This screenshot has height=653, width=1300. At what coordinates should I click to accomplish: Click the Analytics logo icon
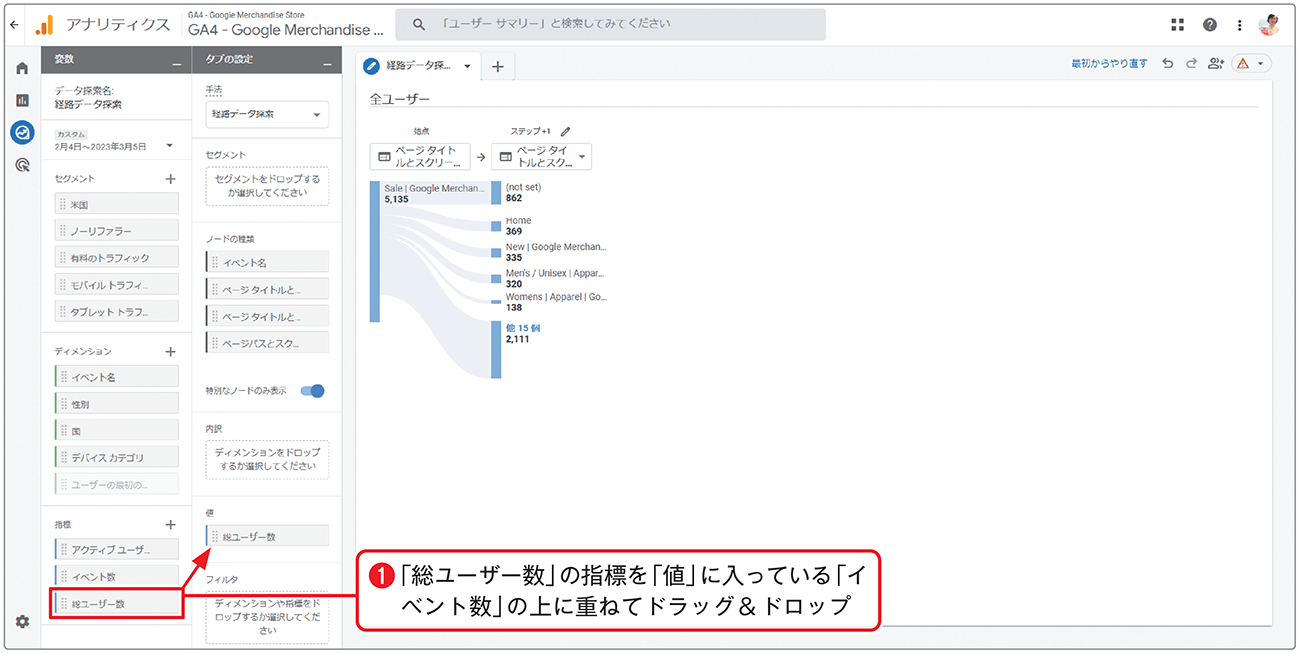coord(44,25)
